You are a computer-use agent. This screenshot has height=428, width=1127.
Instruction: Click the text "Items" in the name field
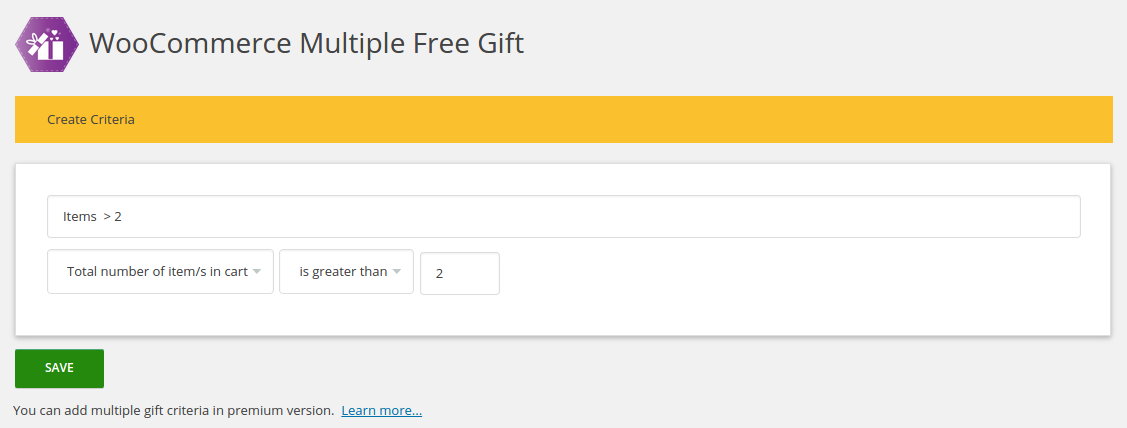point(80,217)
